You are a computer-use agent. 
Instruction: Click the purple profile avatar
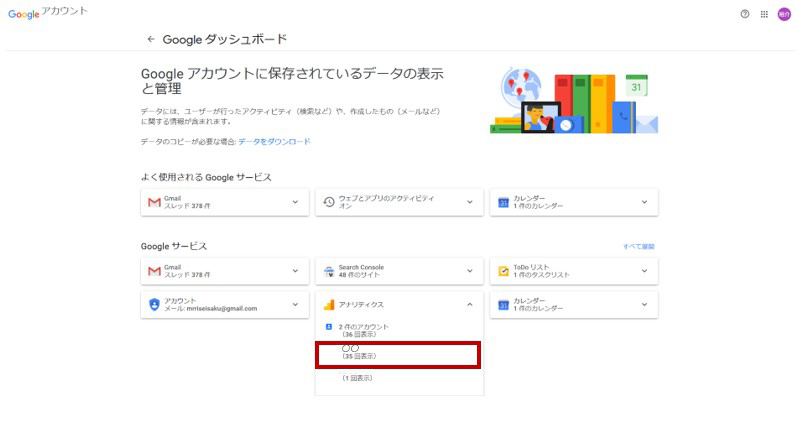[x=784, y=14]
